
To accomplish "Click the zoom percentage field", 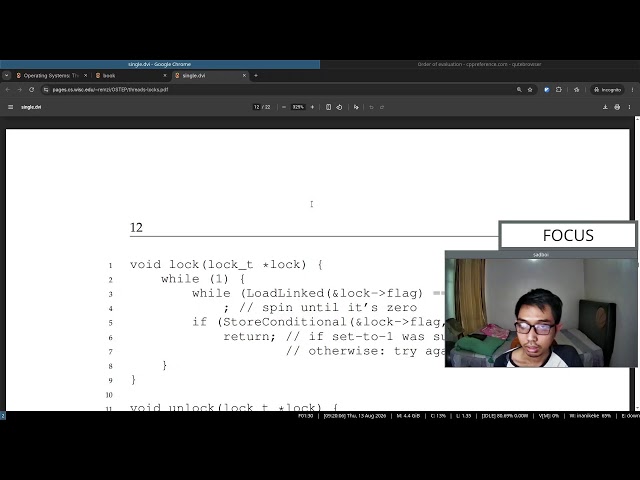I will tap(298, 107).
